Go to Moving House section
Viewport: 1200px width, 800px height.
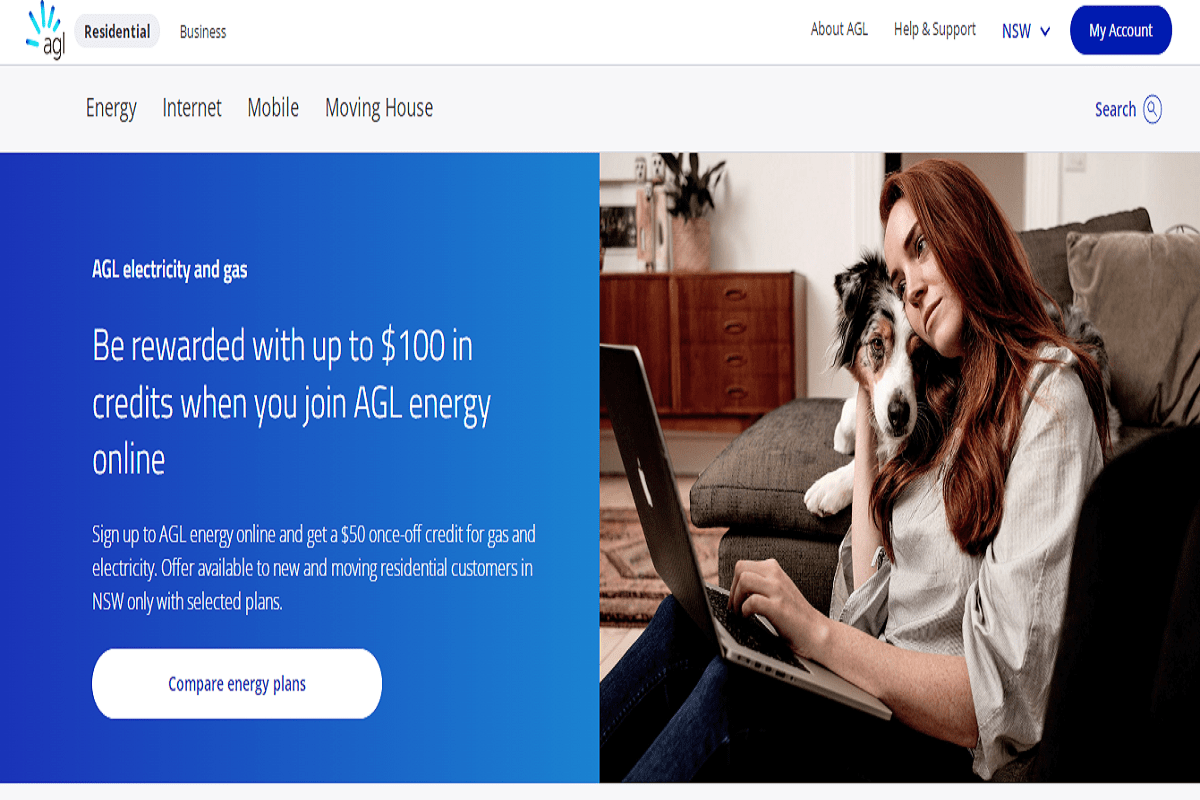pyautogui.click(x=379, y=107)
